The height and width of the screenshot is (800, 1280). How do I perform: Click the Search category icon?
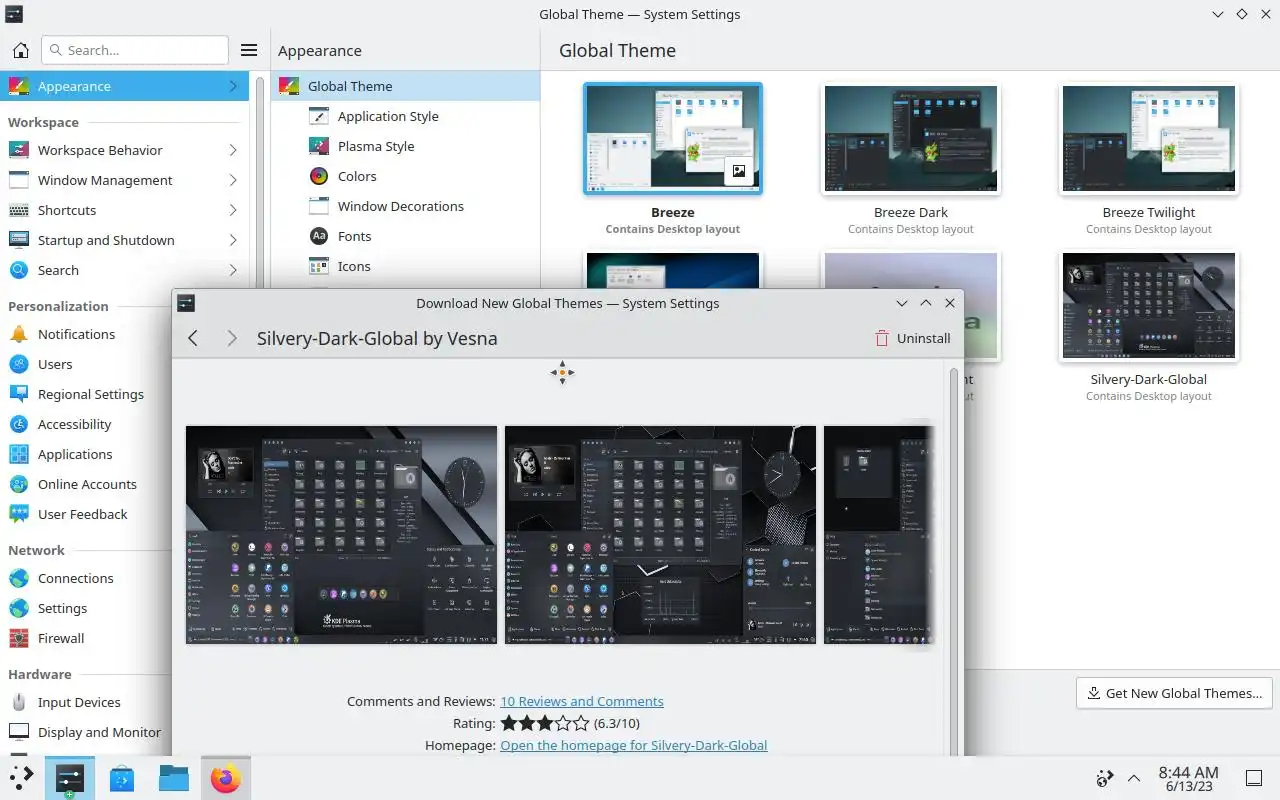click(x=19, y=270)
